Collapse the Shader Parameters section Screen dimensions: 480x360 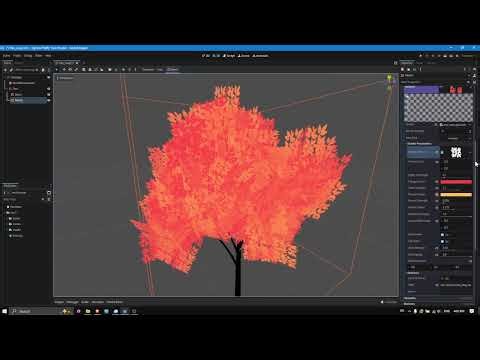point(419,144)
